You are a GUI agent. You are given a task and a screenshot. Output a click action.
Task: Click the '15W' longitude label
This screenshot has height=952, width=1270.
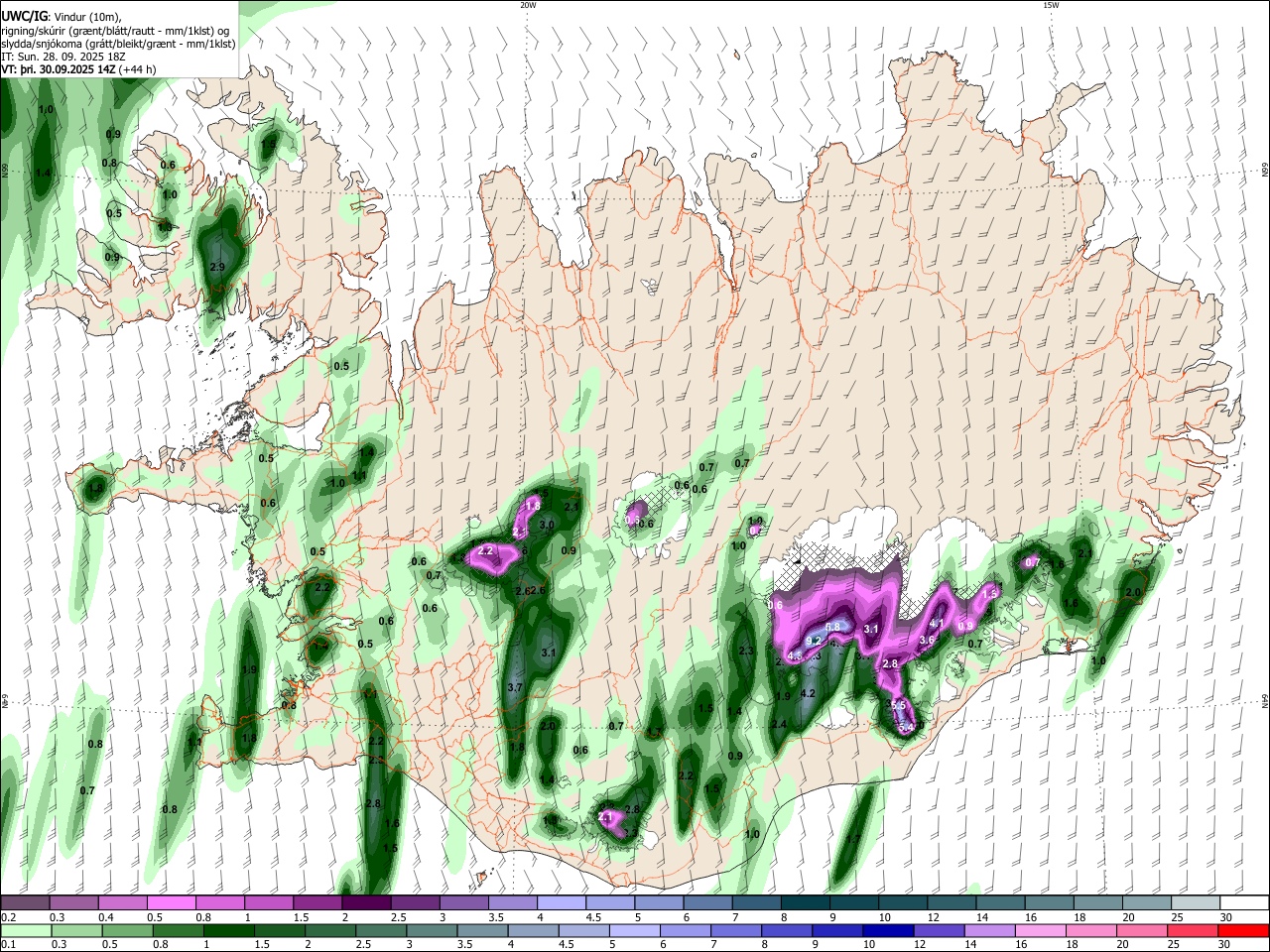point(1051,5)
